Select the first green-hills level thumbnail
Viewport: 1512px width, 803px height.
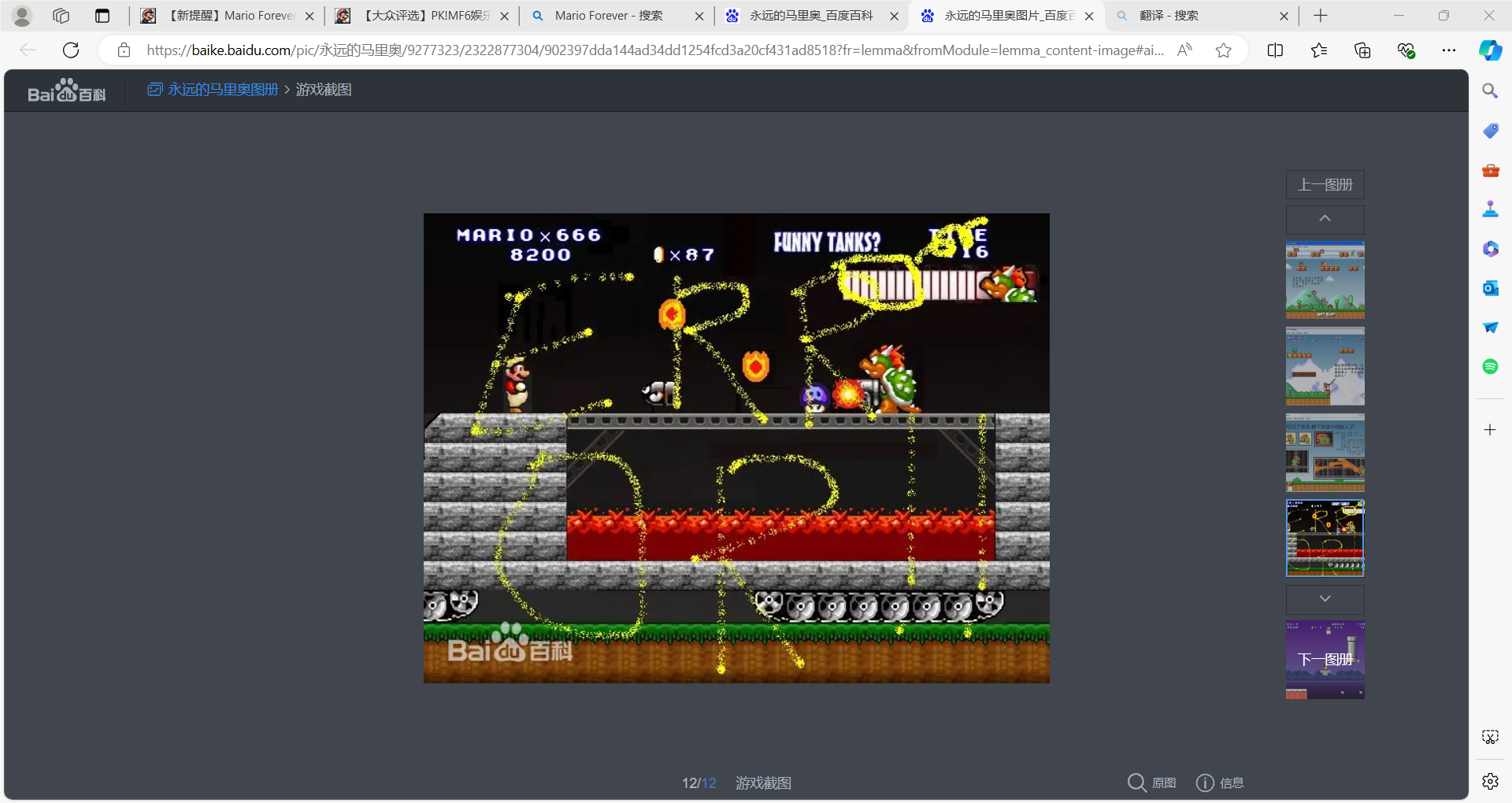point(1325,280)
